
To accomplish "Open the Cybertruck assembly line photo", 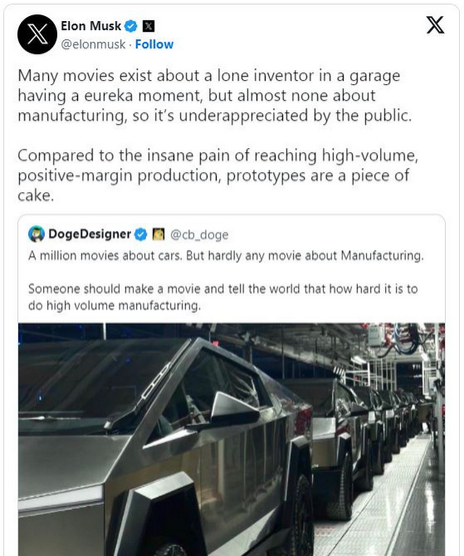I will pos(231,439).
